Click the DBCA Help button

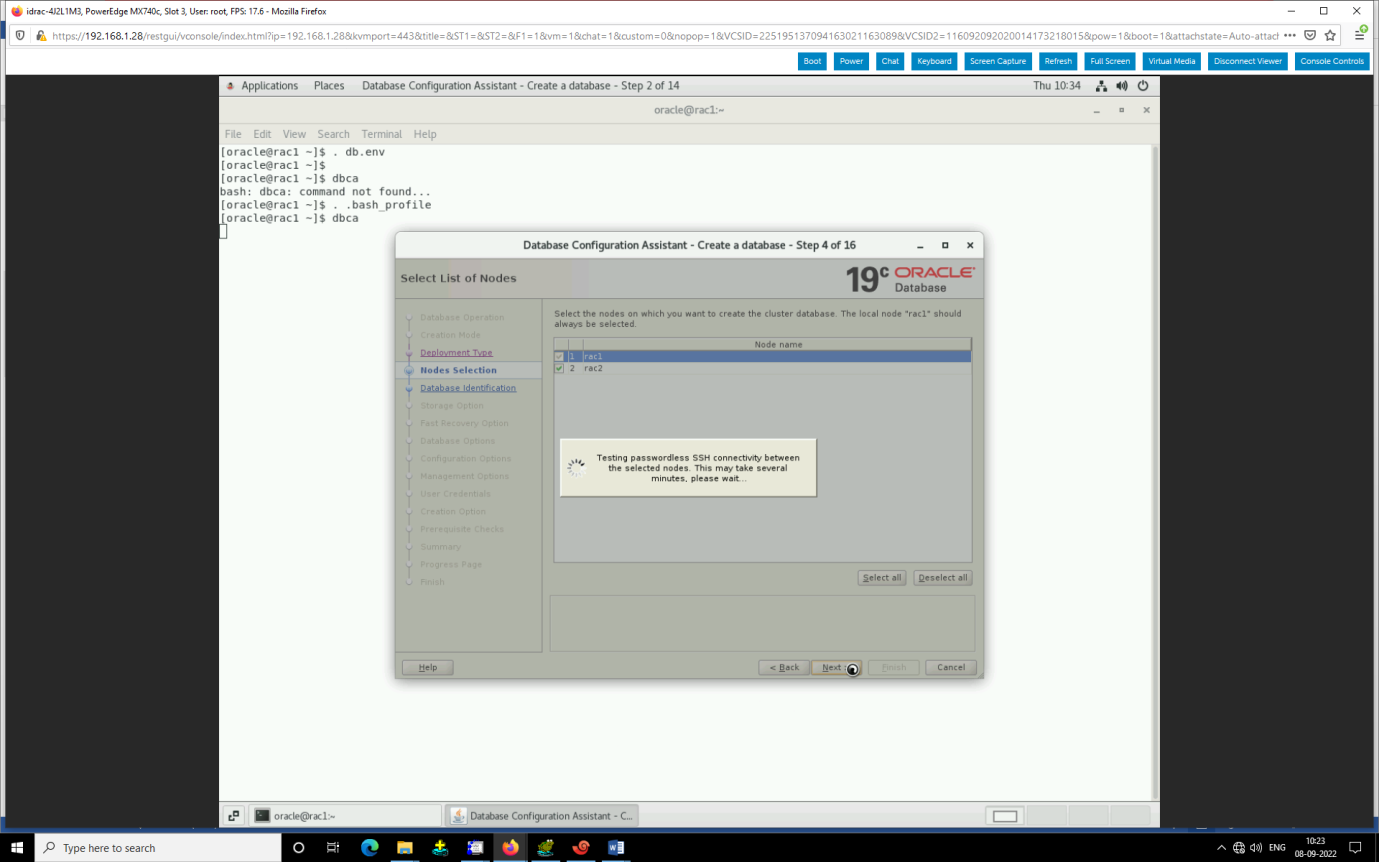coord(427,667)
